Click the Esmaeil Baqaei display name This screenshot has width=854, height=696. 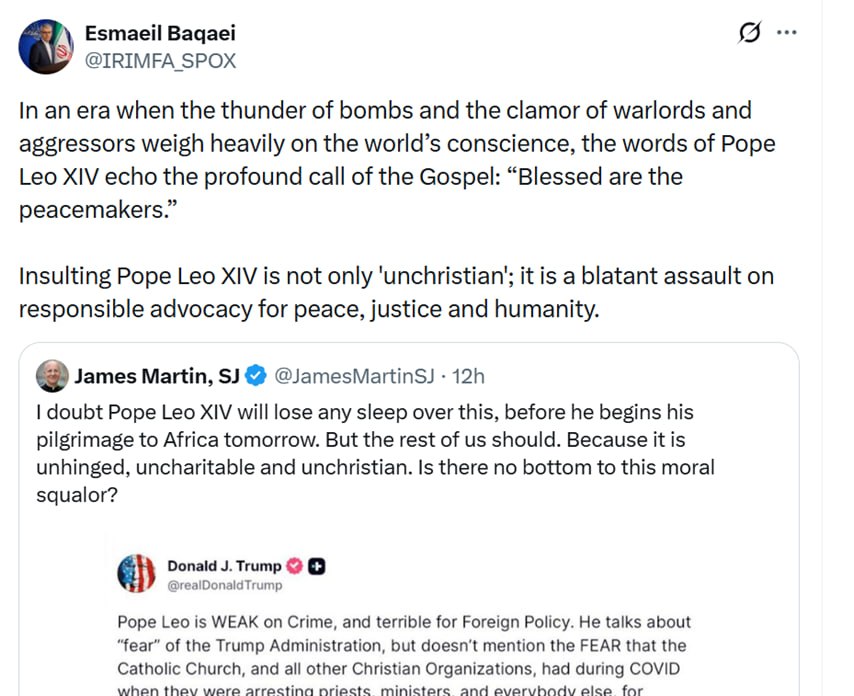[160, 33]
